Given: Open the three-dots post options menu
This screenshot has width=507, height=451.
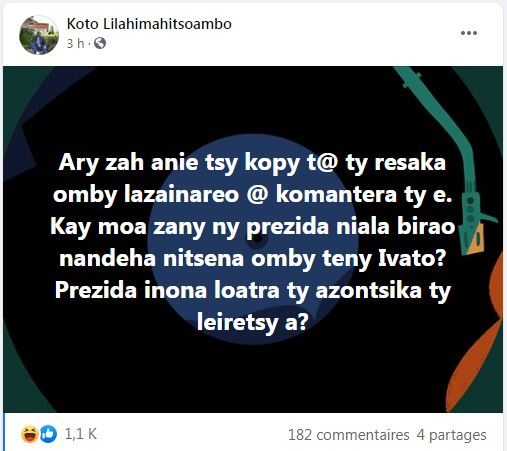Looking at the screenshot, I should (x=469, y=33).
